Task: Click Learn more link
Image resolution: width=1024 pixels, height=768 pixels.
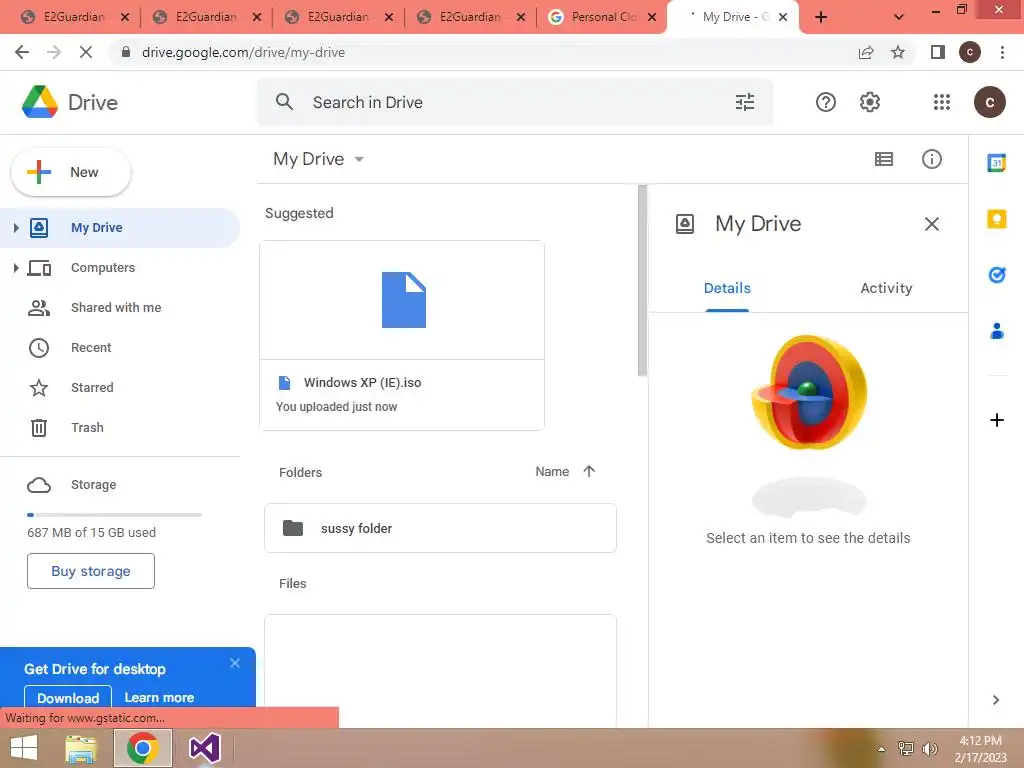Action: tap(159, 697)
